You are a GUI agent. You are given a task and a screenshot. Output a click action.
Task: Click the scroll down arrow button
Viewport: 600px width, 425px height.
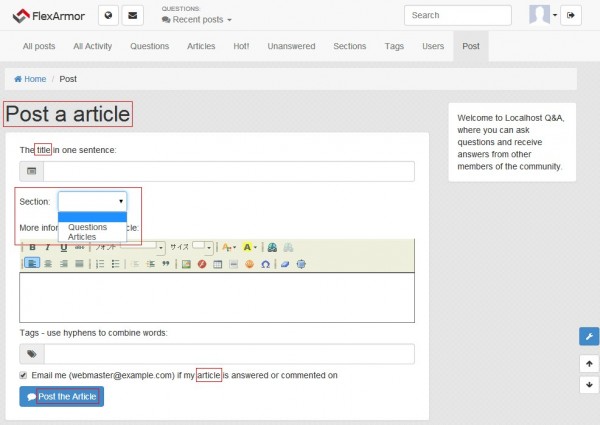coord(589,384)
